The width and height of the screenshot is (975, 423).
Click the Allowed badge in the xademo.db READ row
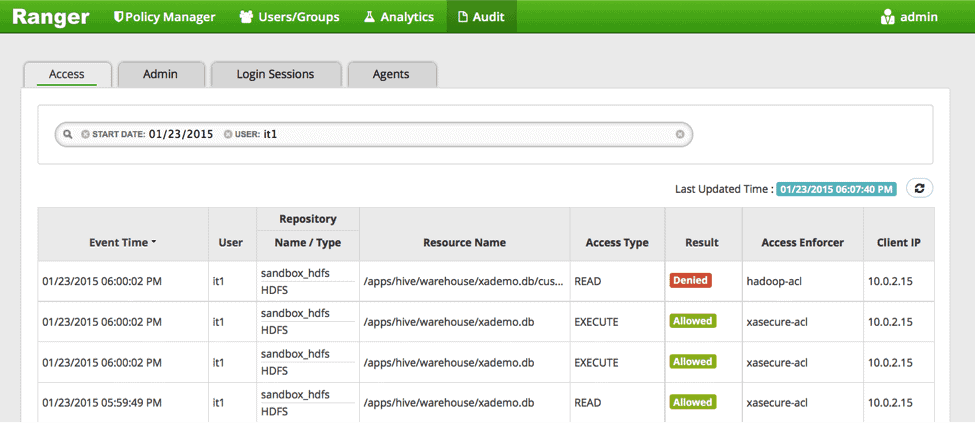click(x=693, y=402)
